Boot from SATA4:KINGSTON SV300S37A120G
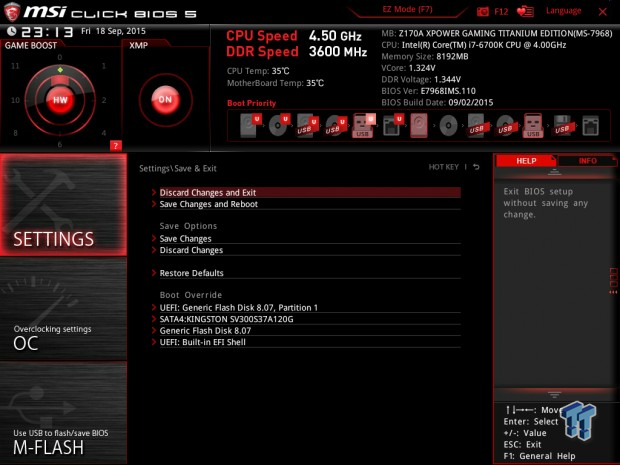The image size is (620, 465). tap(310, 319)
